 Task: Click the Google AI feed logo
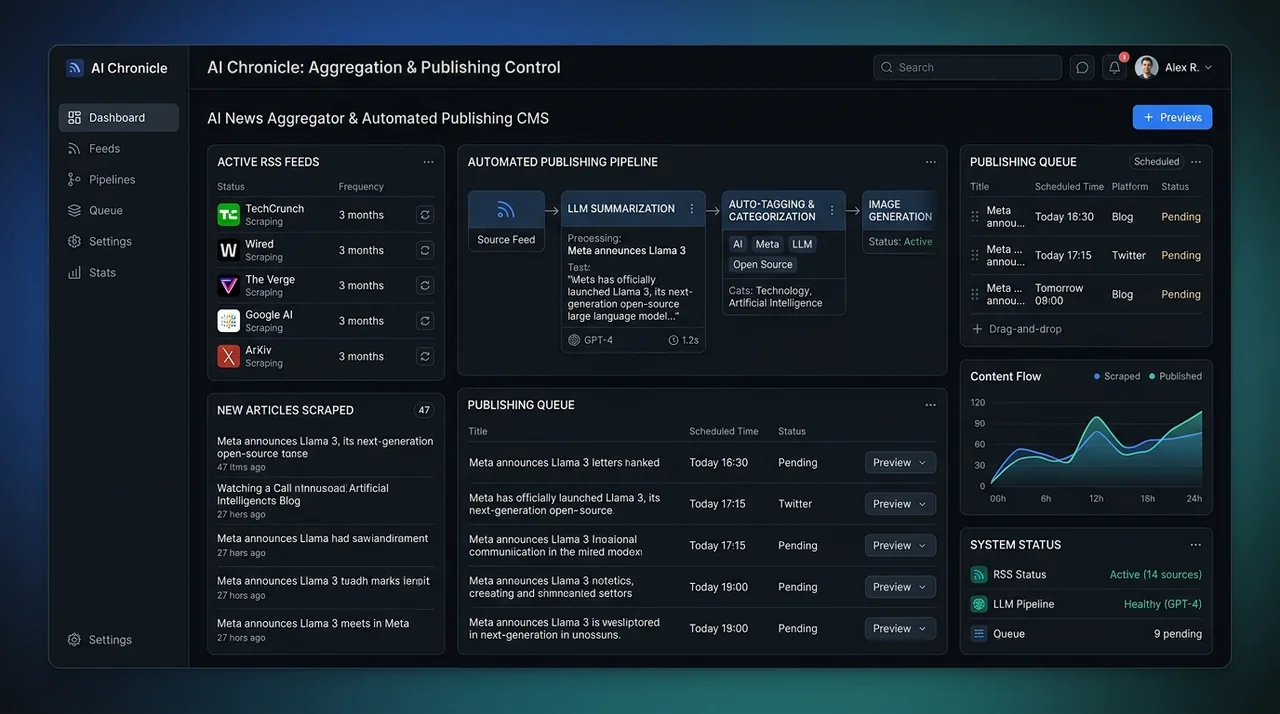[x=229, y=321]
